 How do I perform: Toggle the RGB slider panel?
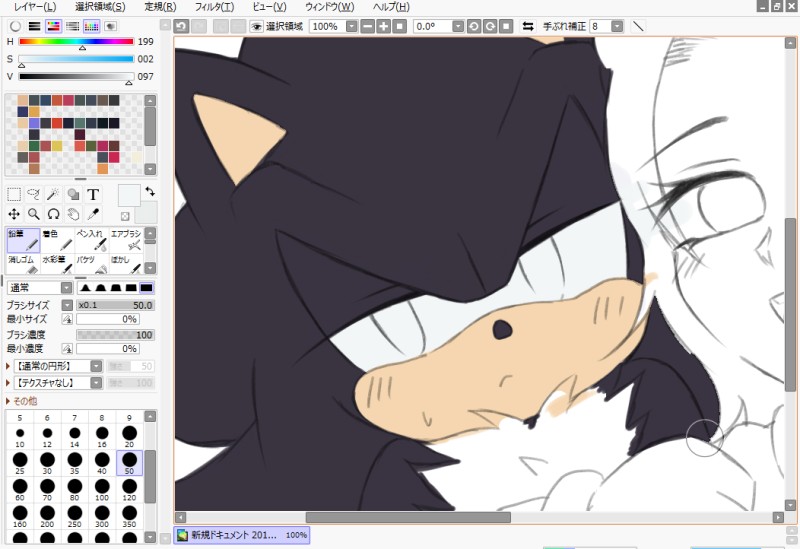click(34, 26)
